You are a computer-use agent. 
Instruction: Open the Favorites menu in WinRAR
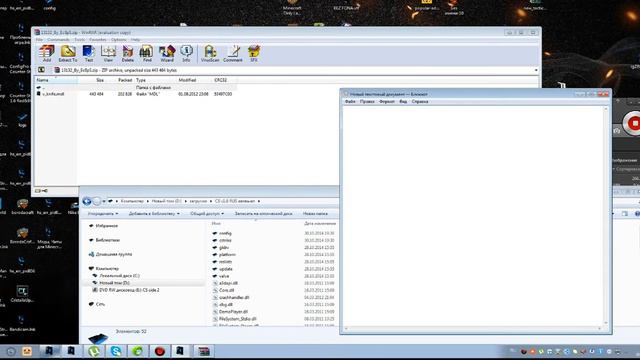pyautogui.click(x=98, y=40)
